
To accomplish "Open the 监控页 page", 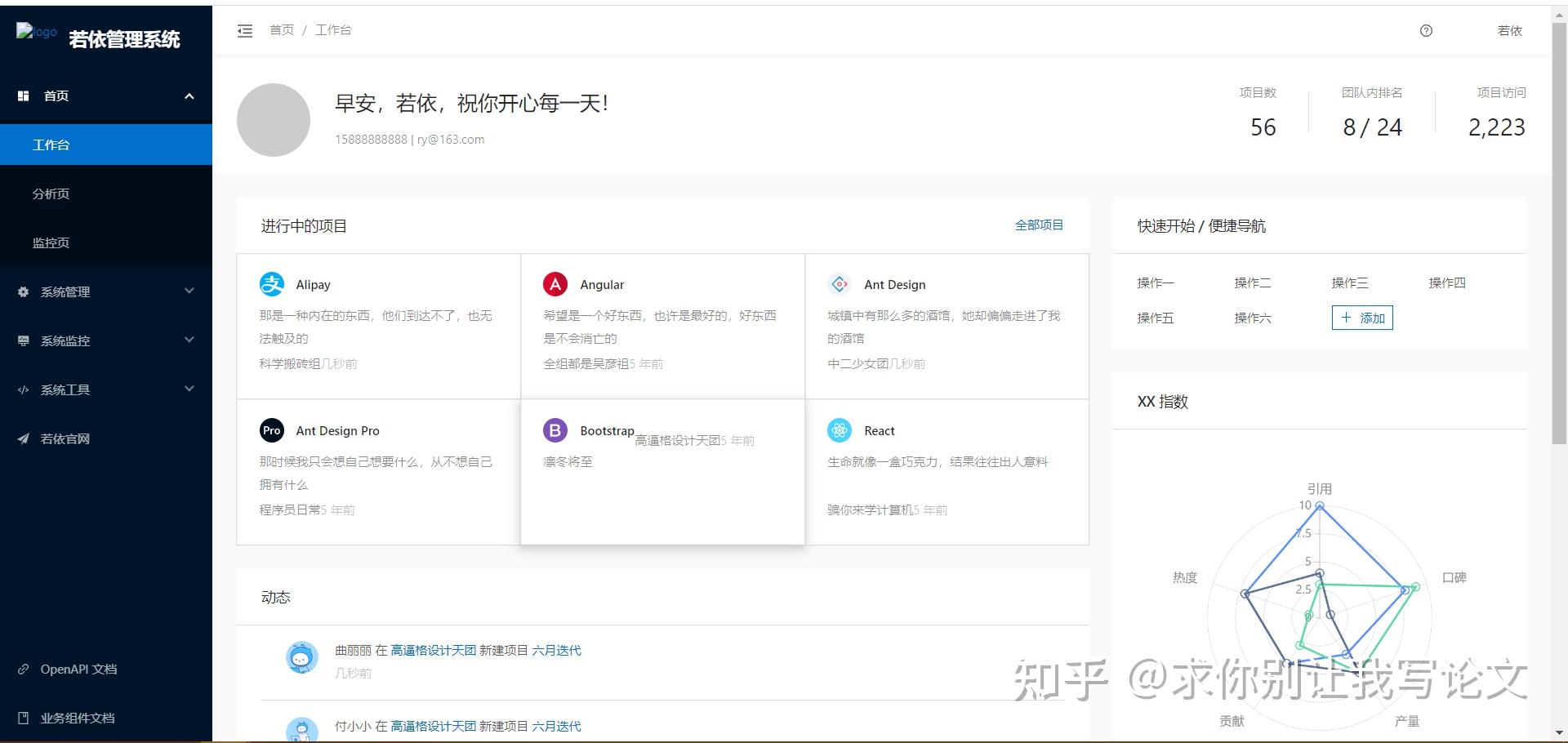I will (51, 242).
